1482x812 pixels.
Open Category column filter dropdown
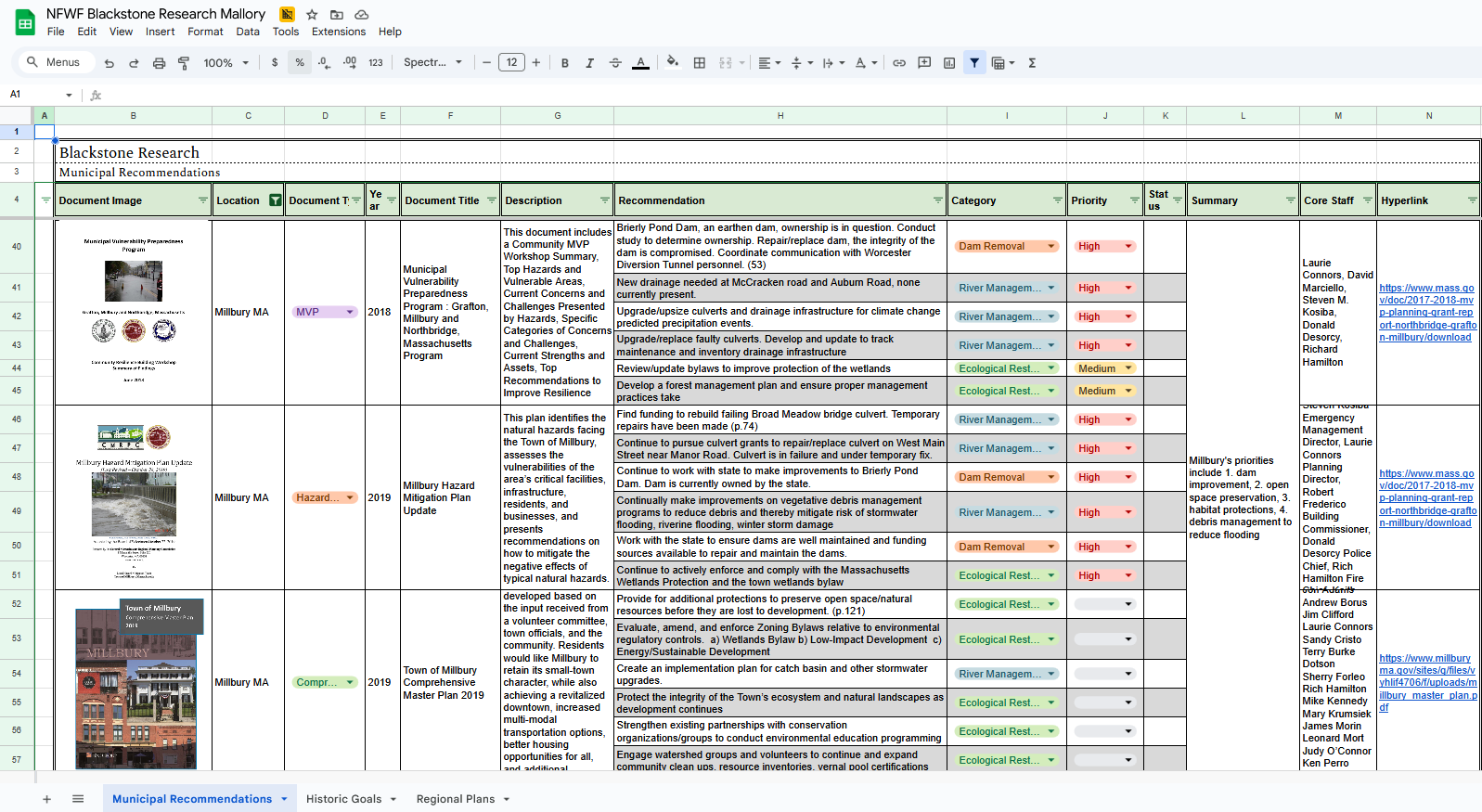1058,200
